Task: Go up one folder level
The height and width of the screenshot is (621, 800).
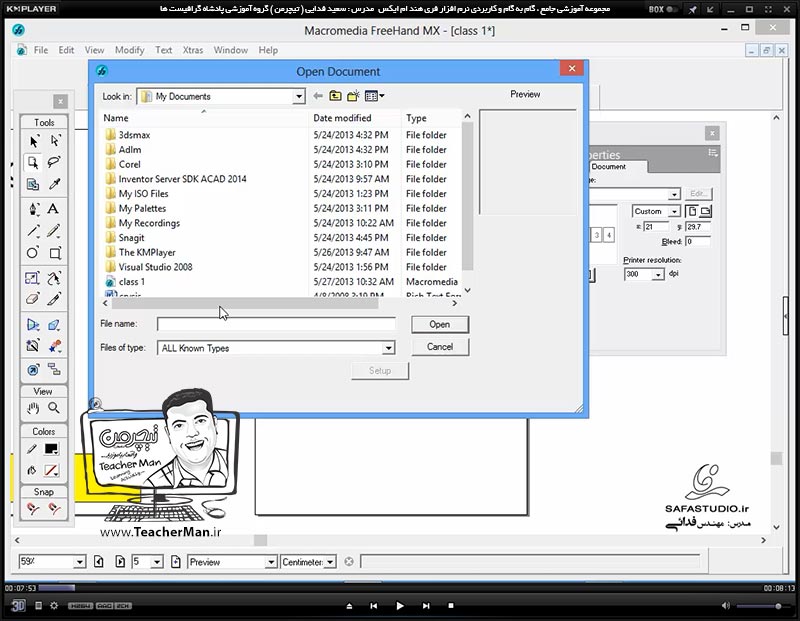Action: [x=335, y=96]
